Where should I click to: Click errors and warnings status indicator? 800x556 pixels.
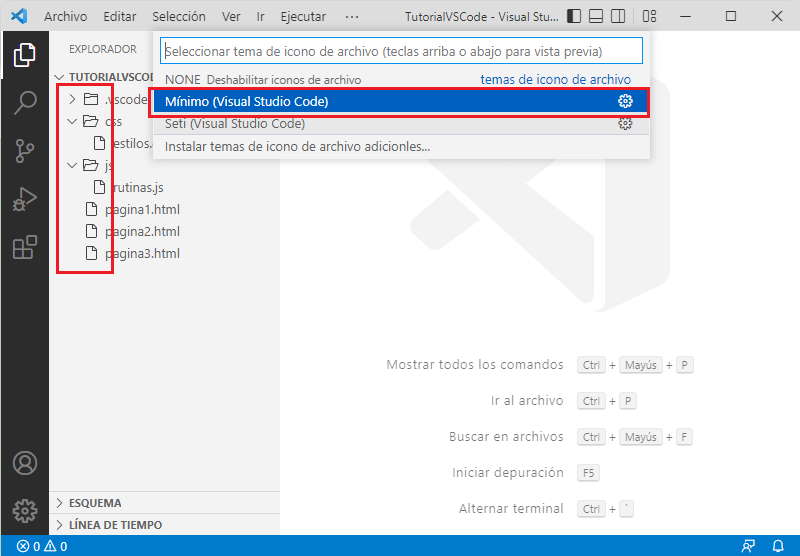(42, 546)
